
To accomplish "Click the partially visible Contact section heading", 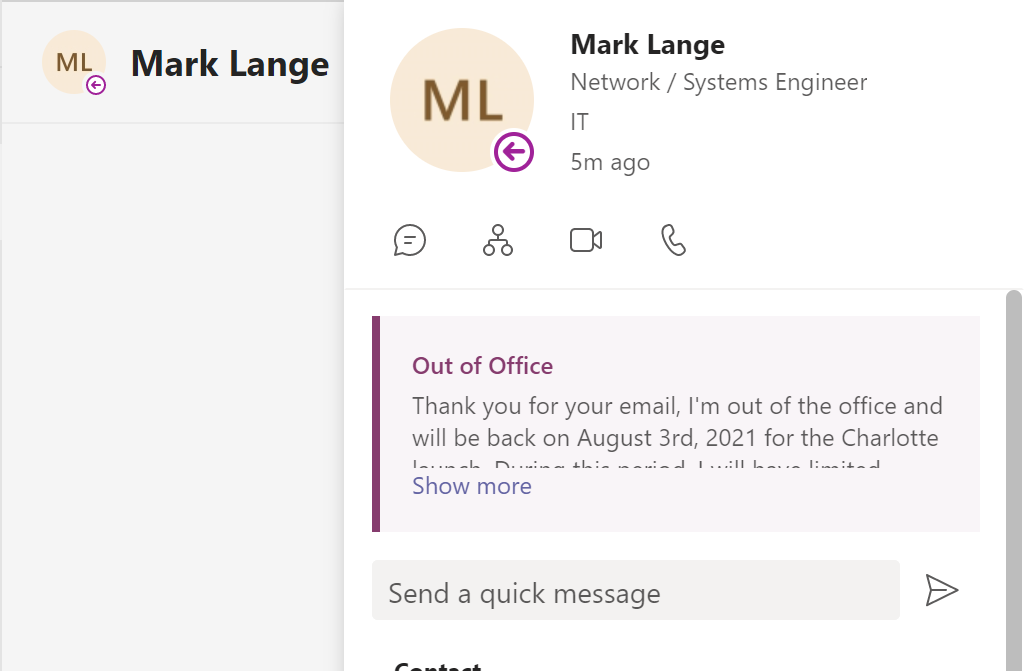I will coord(438,666).
